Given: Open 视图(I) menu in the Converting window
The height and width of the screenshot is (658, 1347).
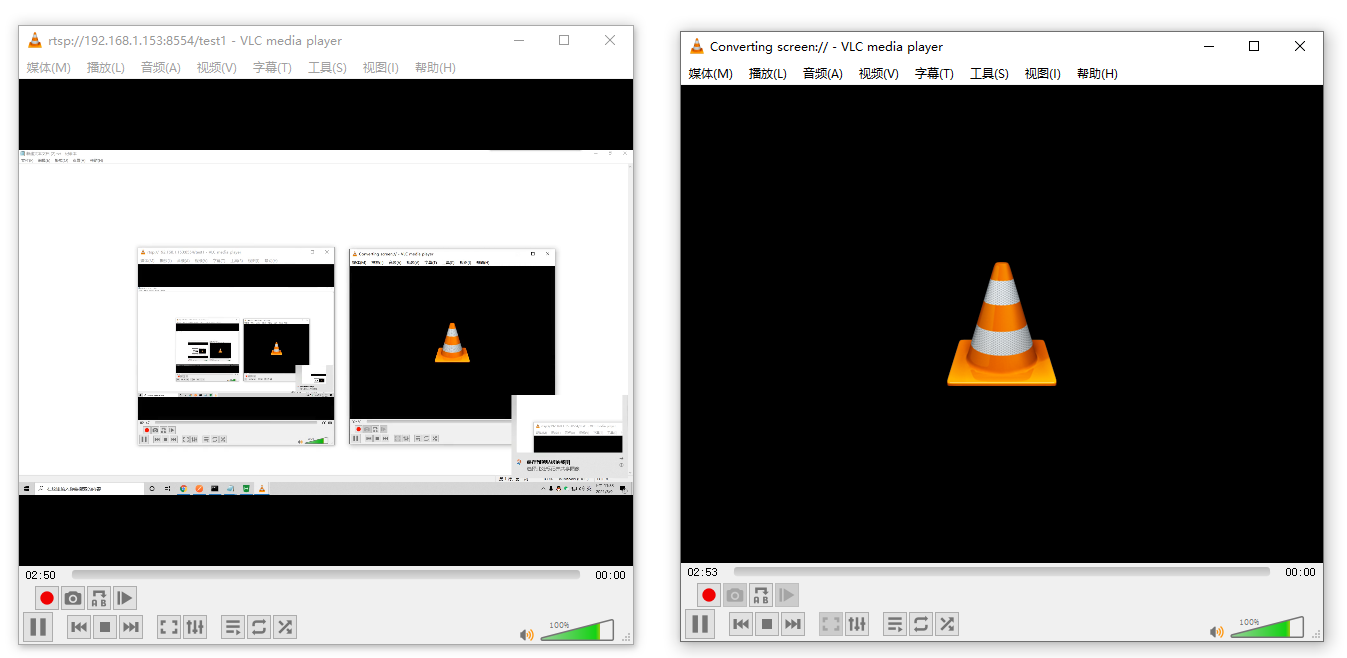Looking at the screenshot, I should point(1043,74).
